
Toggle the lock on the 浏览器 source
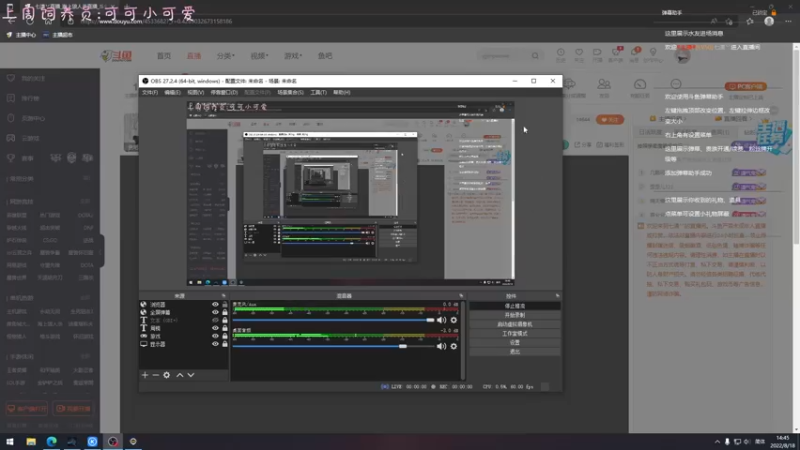tap(224, 305)
